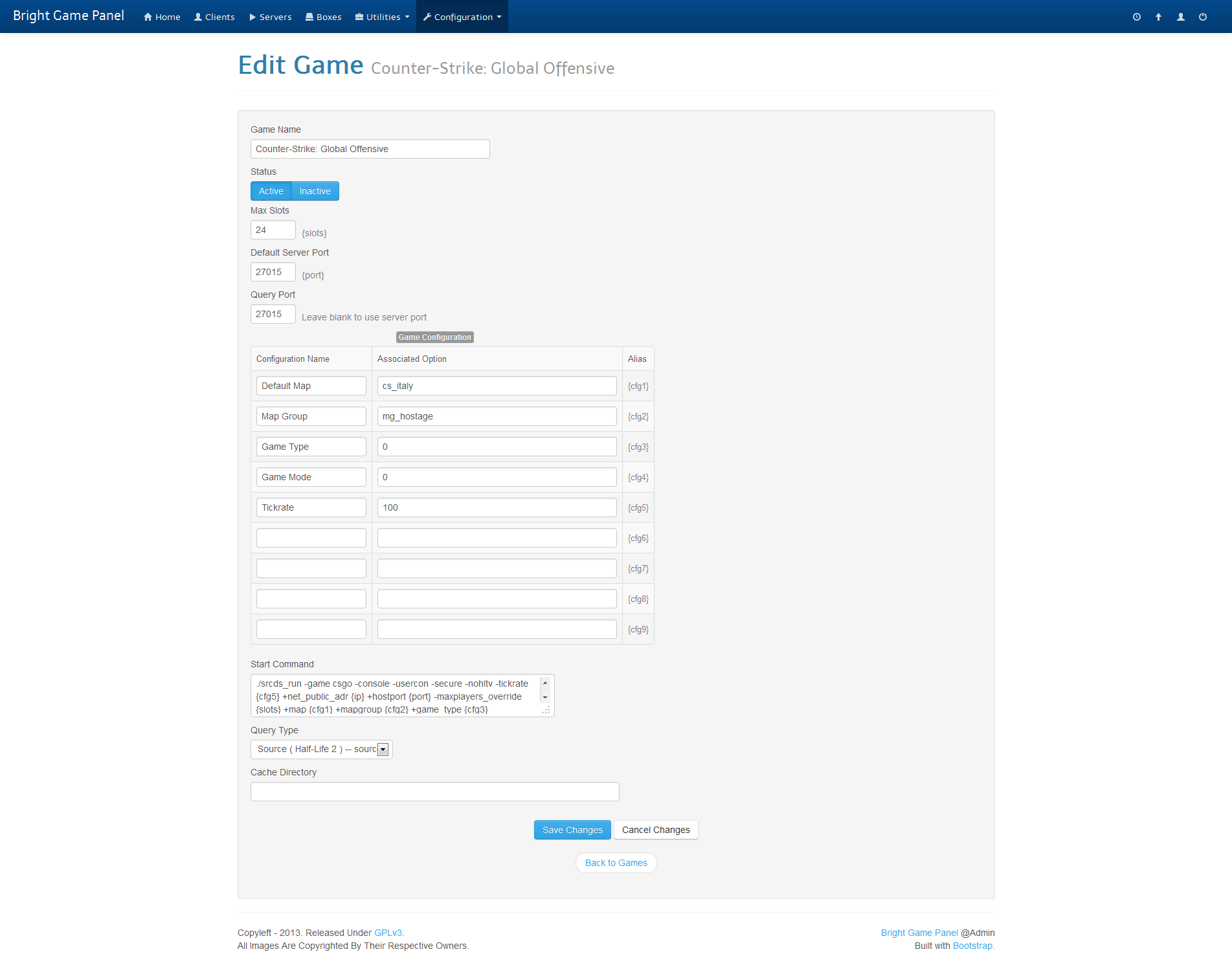1232x978 pixels.
Task: Click the upload arrow icon in navbar
Action: [1158, 17]
